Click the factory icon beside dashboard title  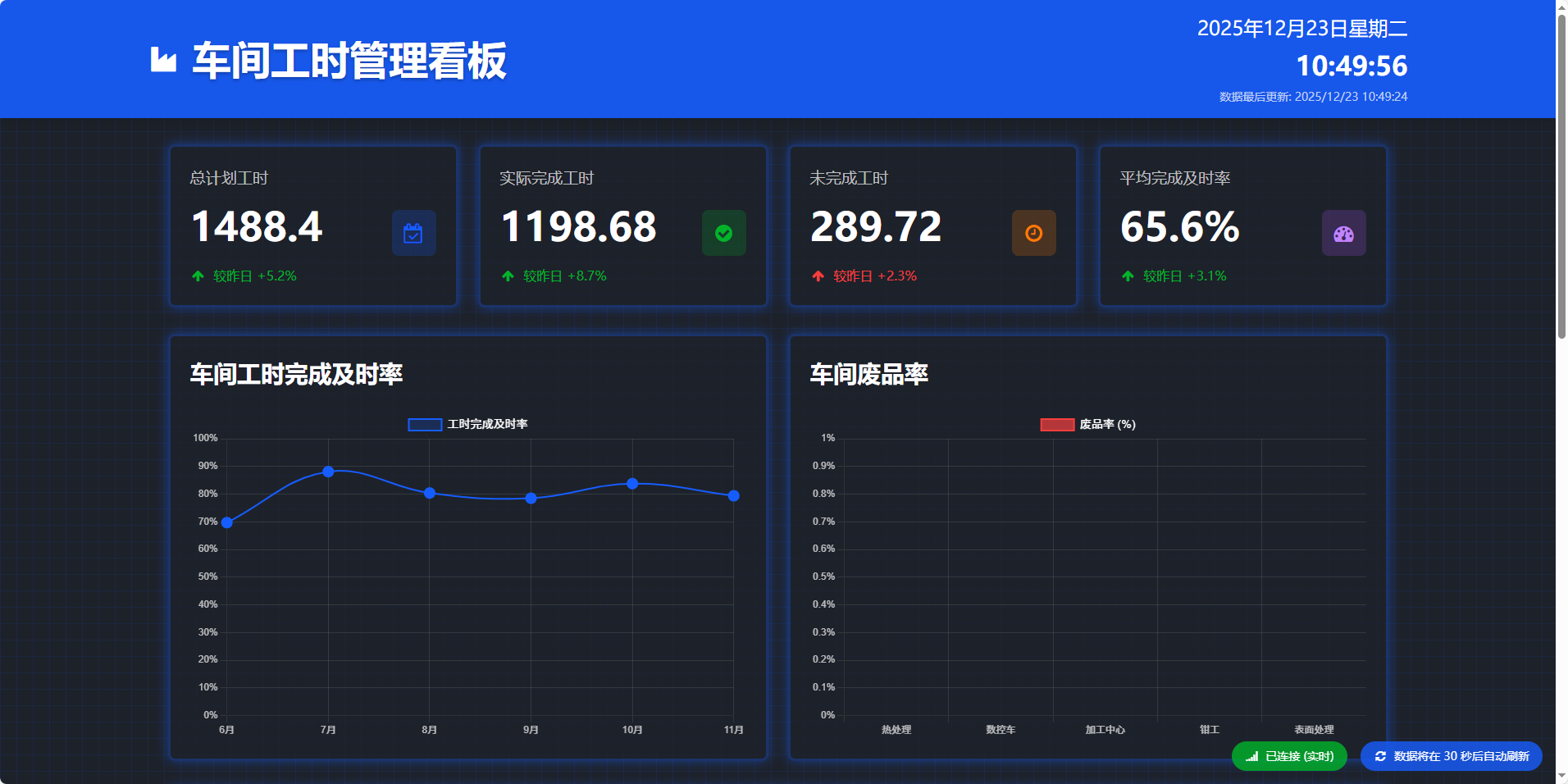163,60
